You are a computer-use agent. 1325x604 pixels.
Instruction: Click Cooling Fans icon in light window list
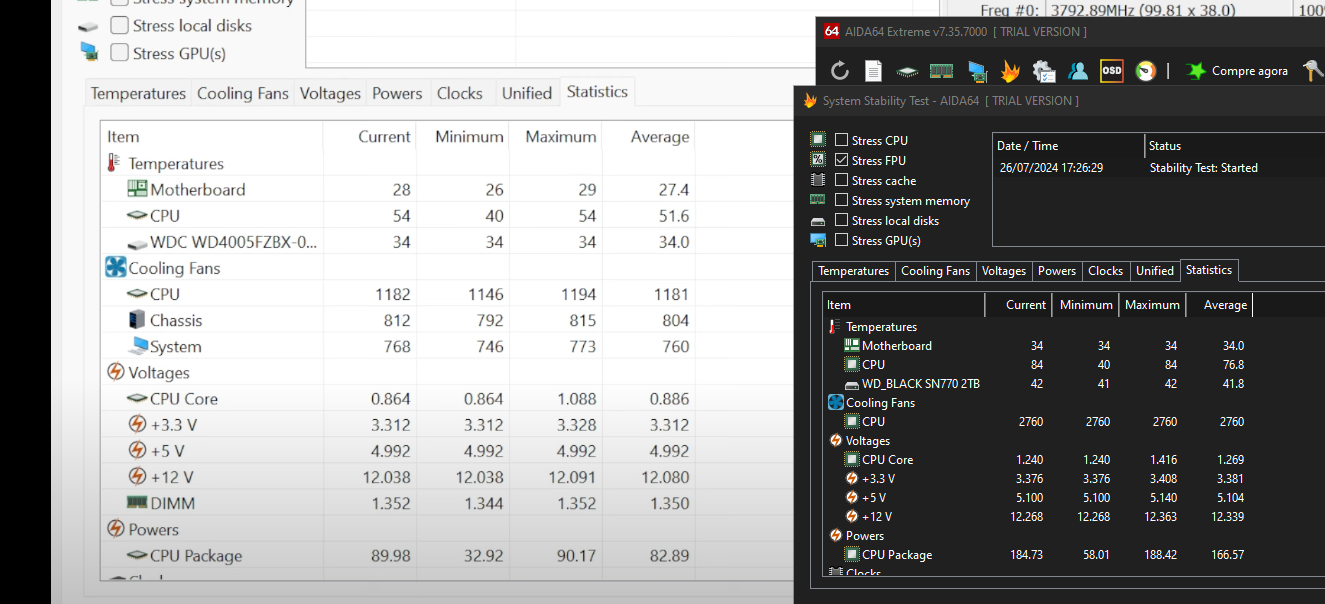pyautogui.click(x=115, y=268)
